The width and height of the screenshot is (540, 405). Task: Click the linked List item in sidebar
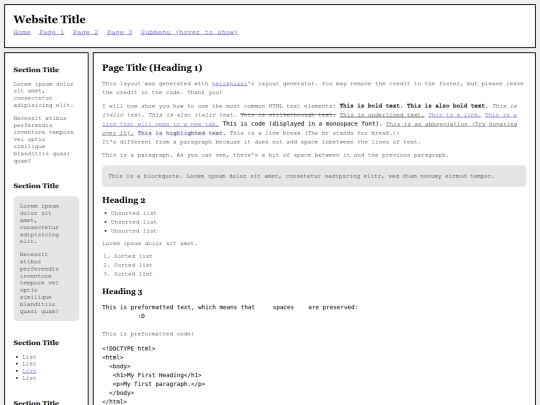29,371
